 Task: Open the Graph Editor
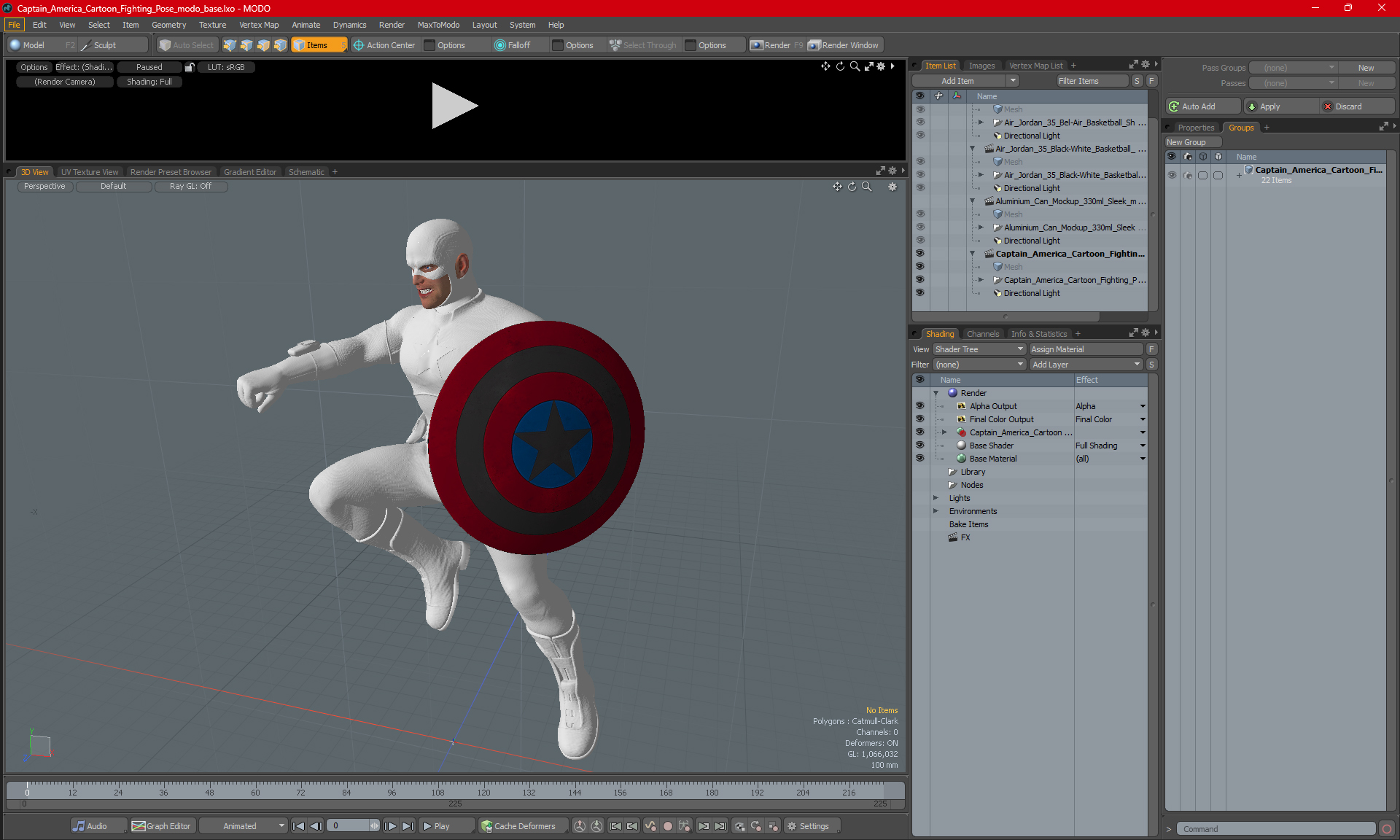click(162, 826)
